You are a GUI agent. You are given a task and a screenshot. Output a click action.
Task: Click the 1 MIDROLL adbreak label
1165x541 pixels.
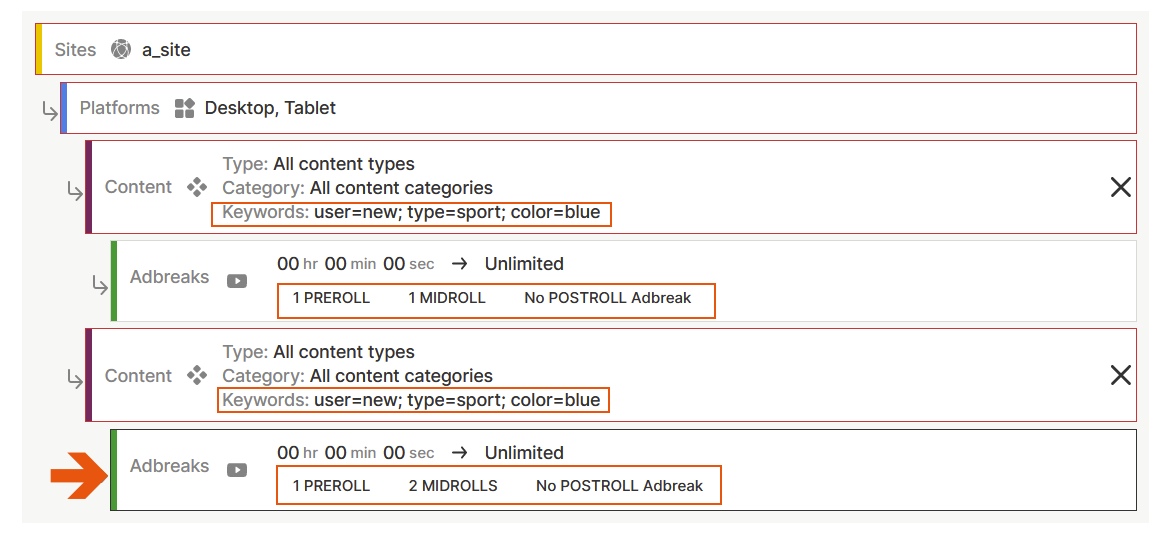click(x=446, y=298)
